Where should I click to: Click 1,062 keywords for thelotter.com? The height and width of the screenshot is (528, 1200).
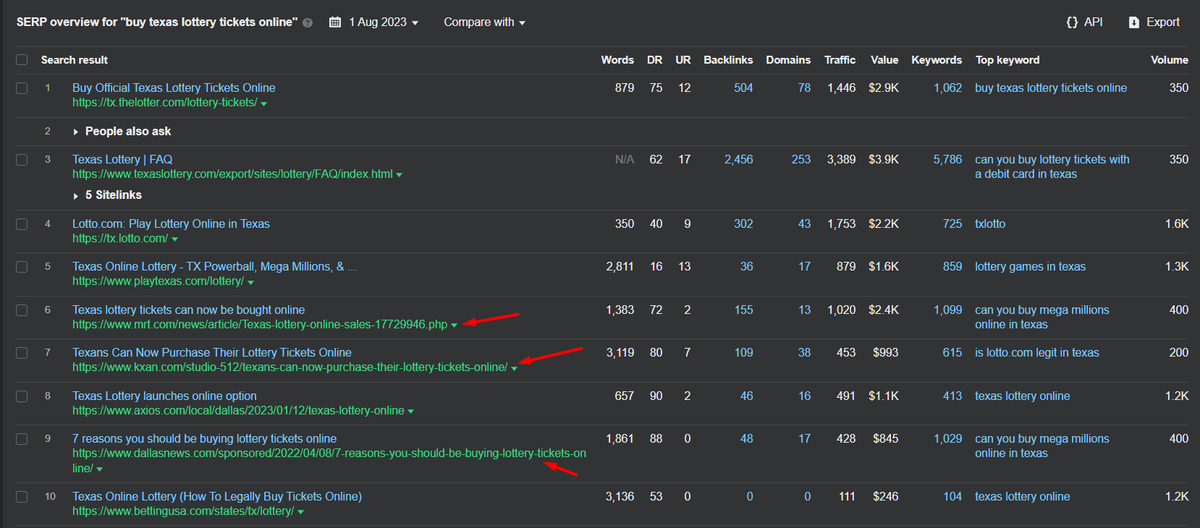click(x=947, y=88)
